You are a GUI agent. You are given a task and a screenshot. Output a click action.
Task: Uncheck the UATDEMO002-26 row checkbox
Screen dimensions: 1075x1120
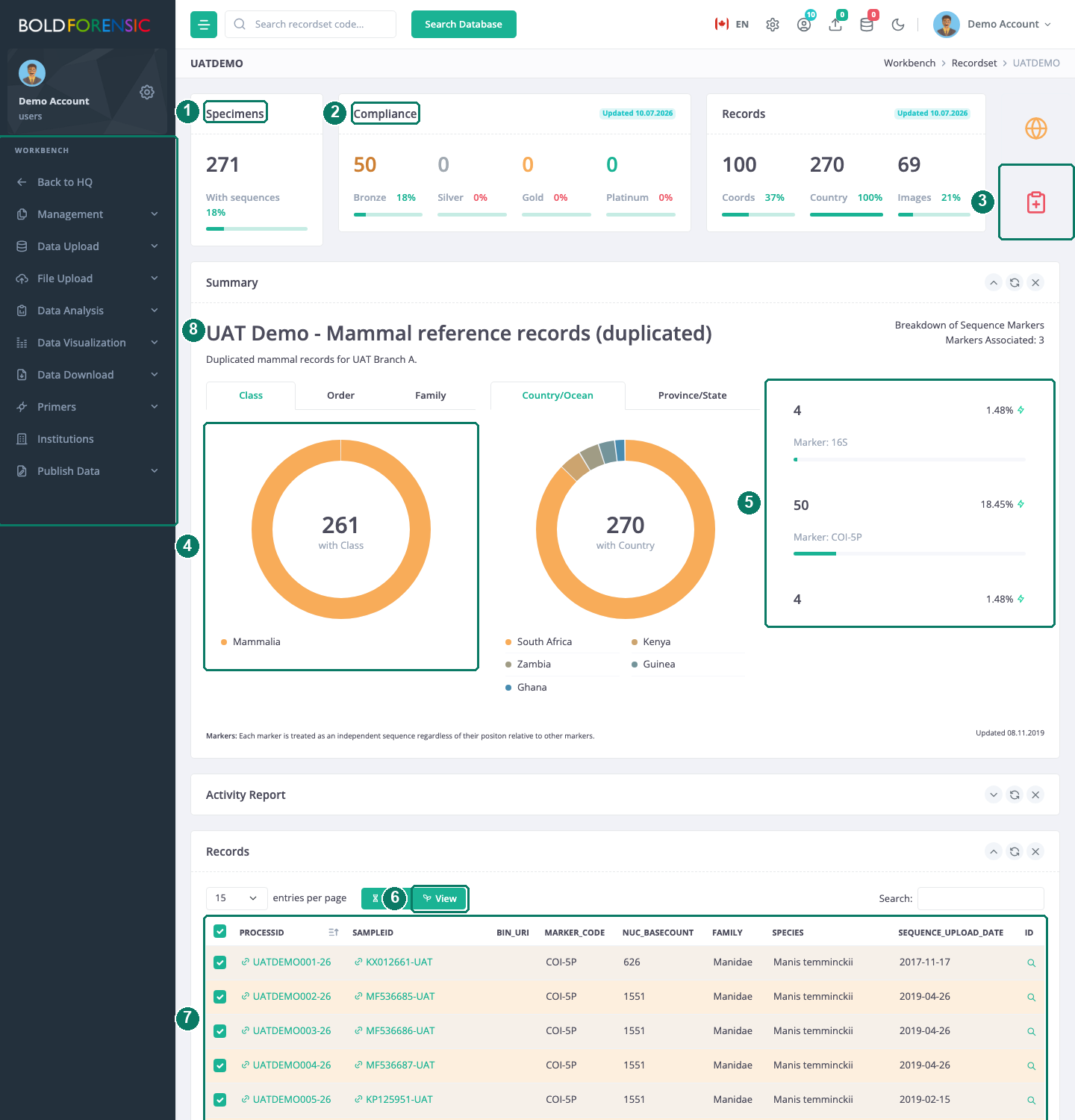(x=219, y=997)
